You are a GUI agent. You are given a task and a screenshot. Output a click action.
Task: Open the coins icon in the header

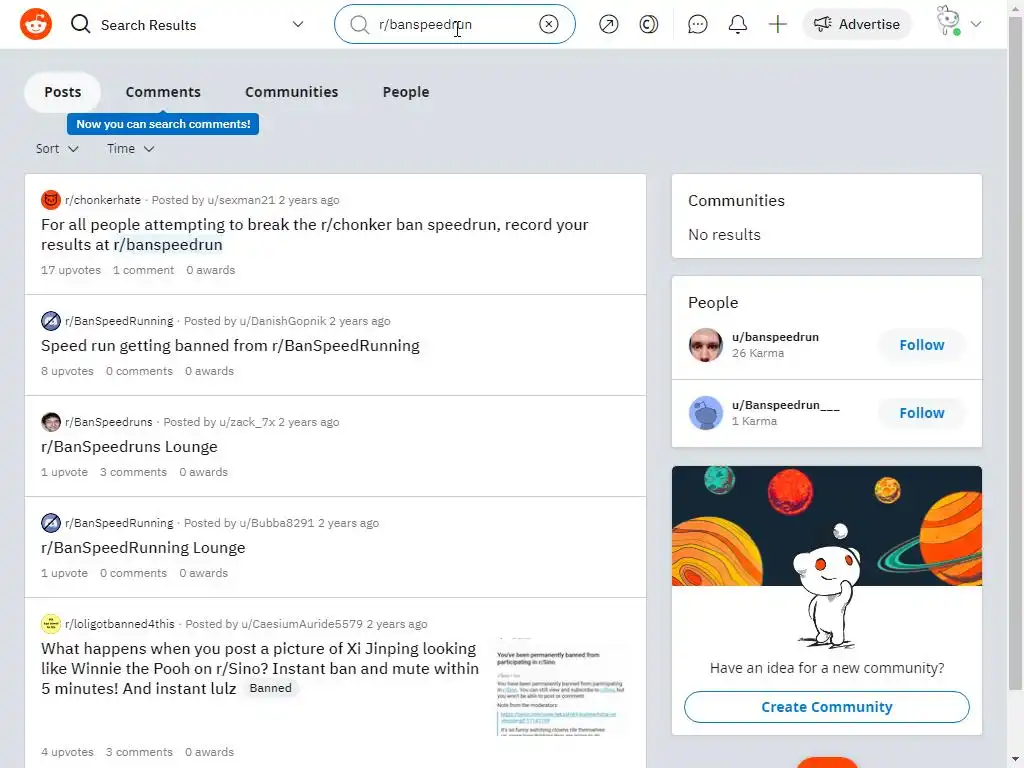click(648, 24)
